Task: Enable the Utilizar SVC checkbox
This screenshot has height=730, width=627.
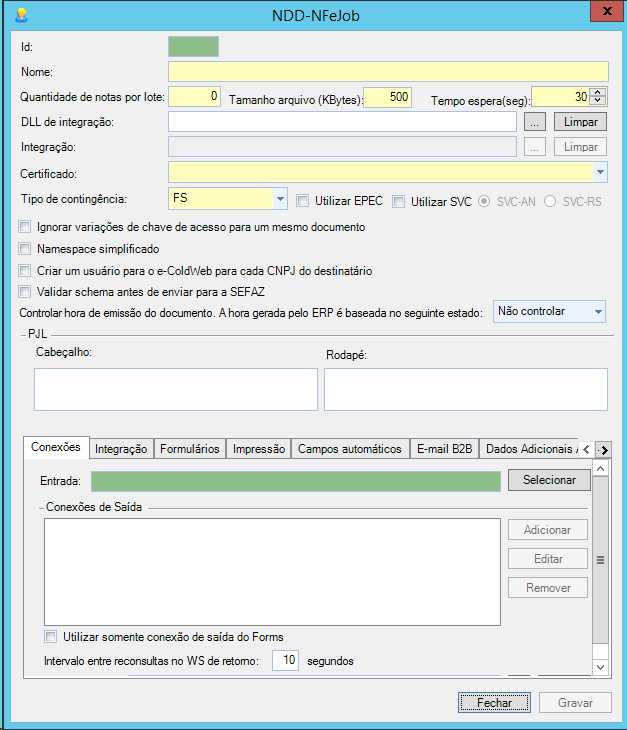Action: (398, 202)
